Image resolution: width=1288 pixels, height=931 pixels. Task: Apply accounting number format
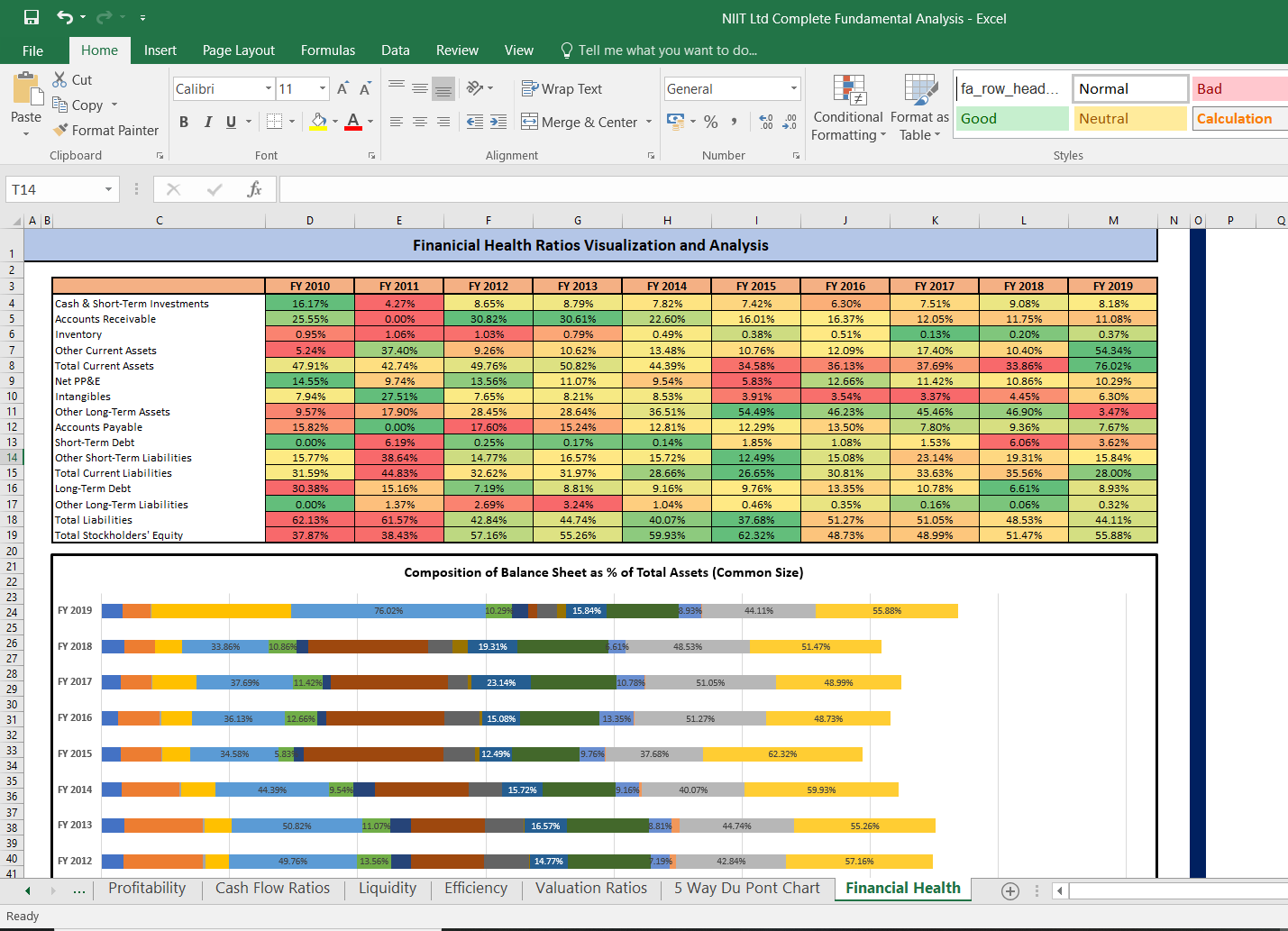coord(675,121)
